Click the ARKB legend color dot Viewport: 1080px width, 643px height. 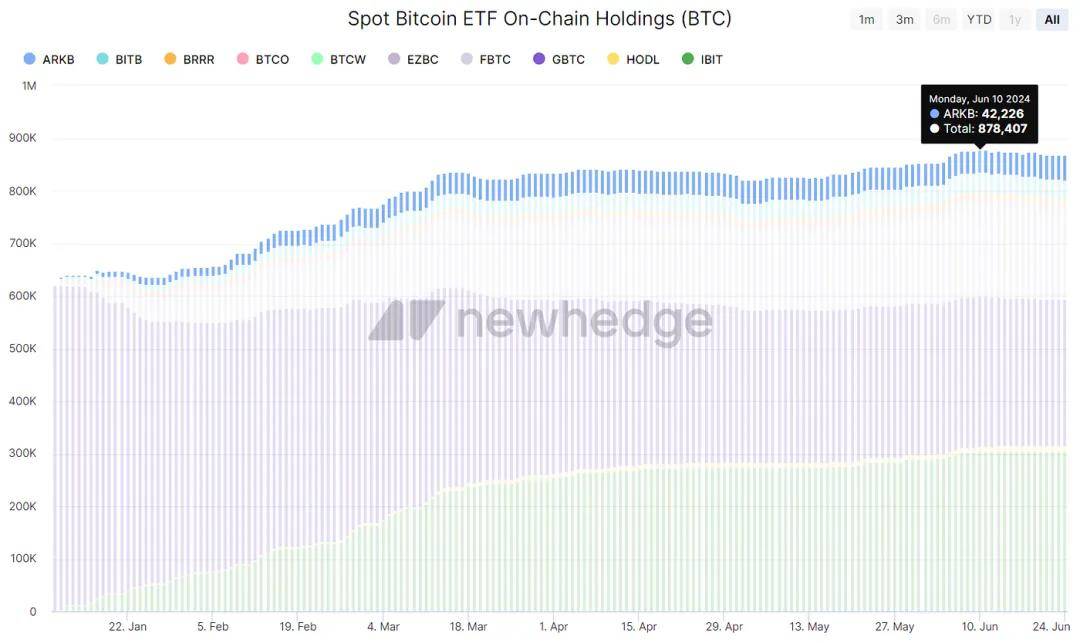tap(30, 60)
